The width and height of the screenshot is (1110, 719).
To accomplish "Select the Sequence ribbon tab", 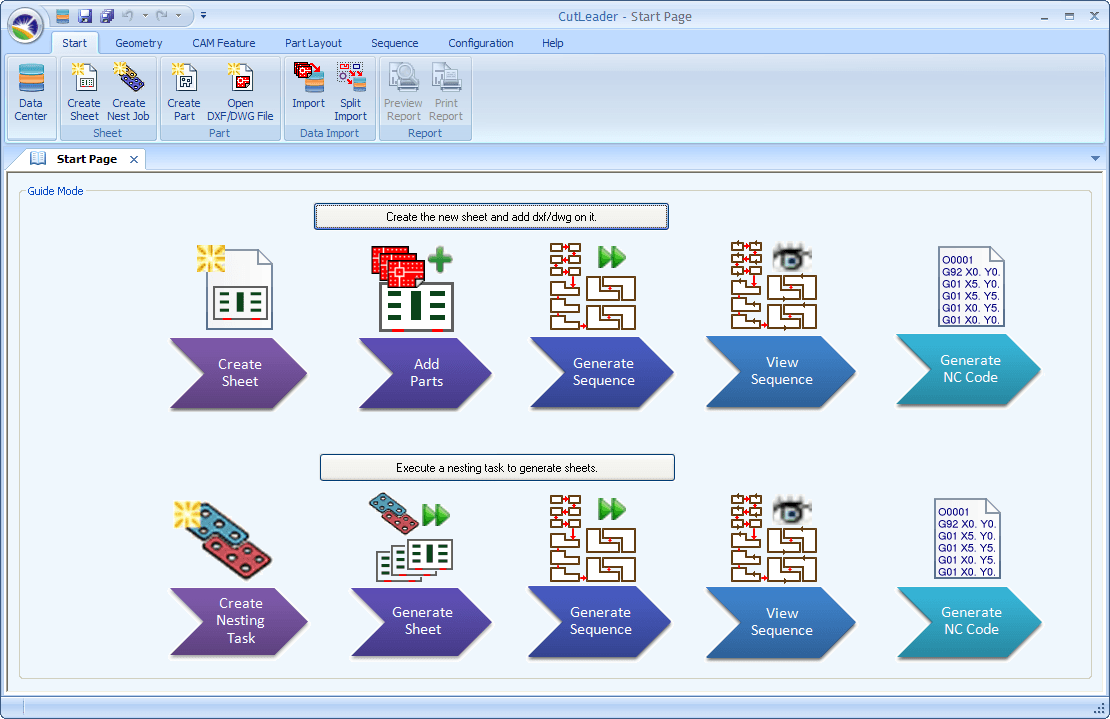I will tap(394, 43).
